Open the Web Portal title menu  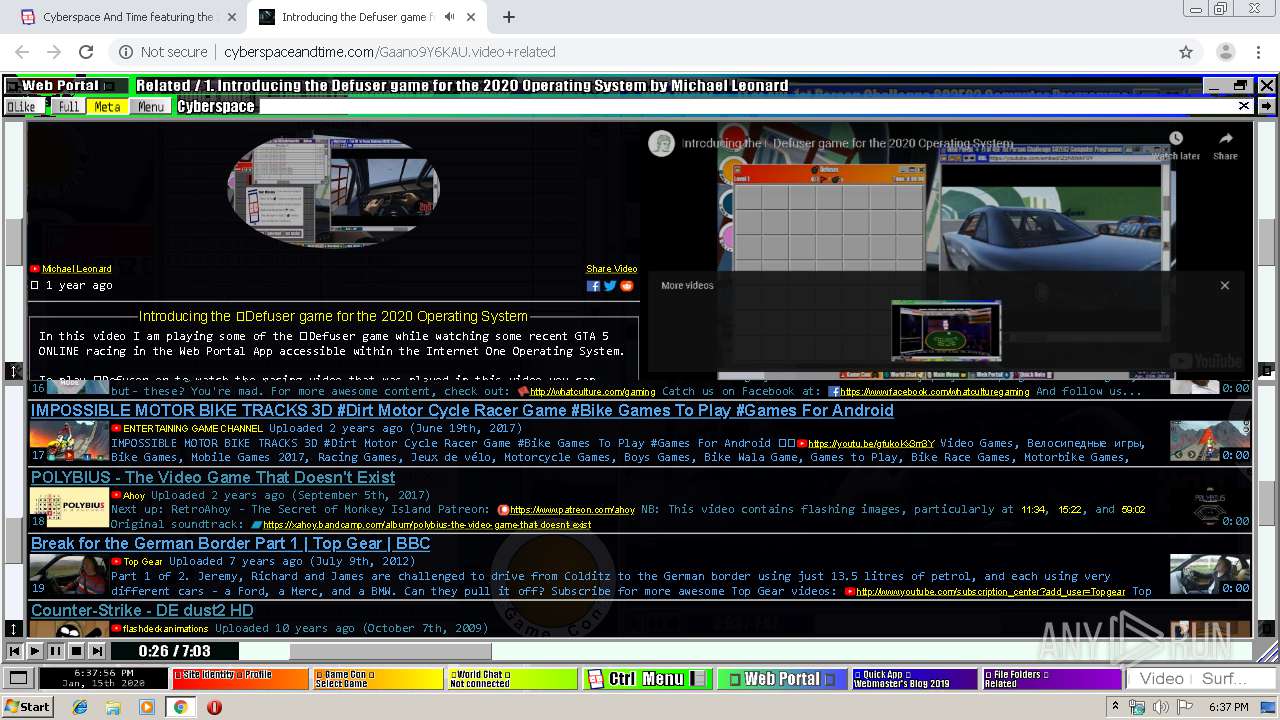coord(67,86)
